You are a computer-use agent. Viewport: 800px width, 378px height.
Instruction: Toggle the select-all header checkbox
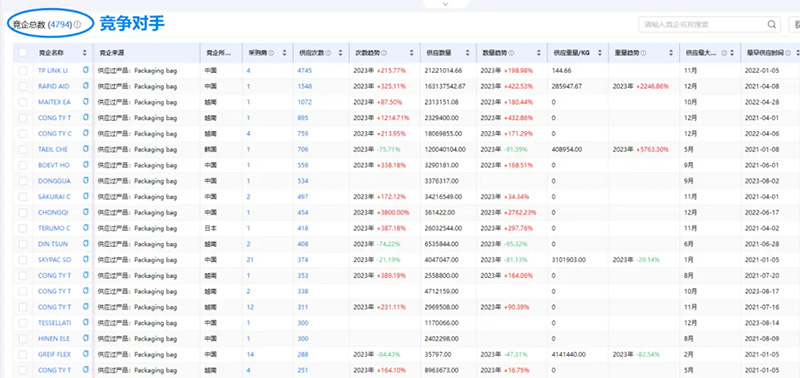[x=23, y=53]
